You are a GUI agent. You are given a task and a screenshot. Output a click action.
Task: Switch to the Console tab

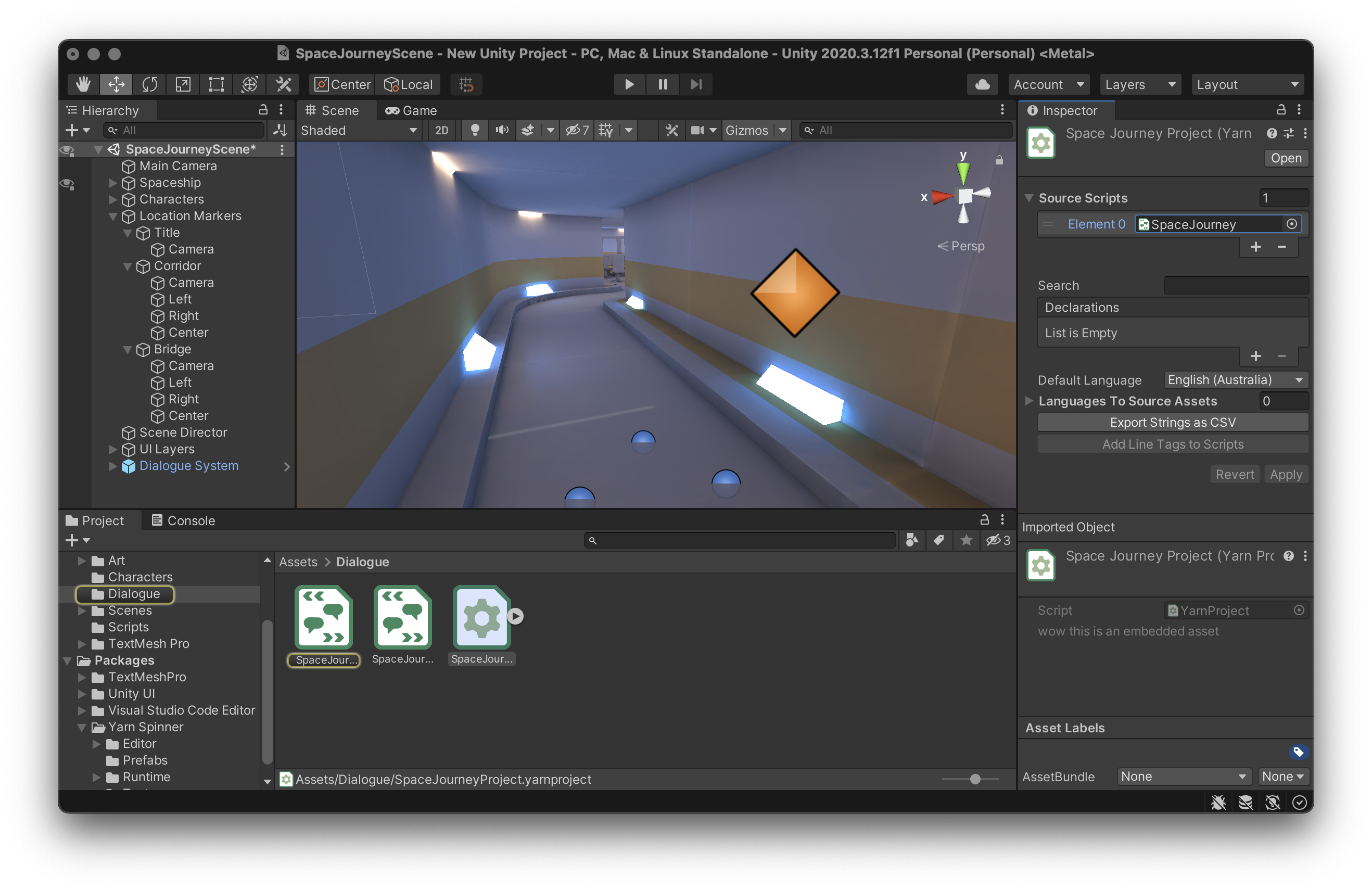183,520
